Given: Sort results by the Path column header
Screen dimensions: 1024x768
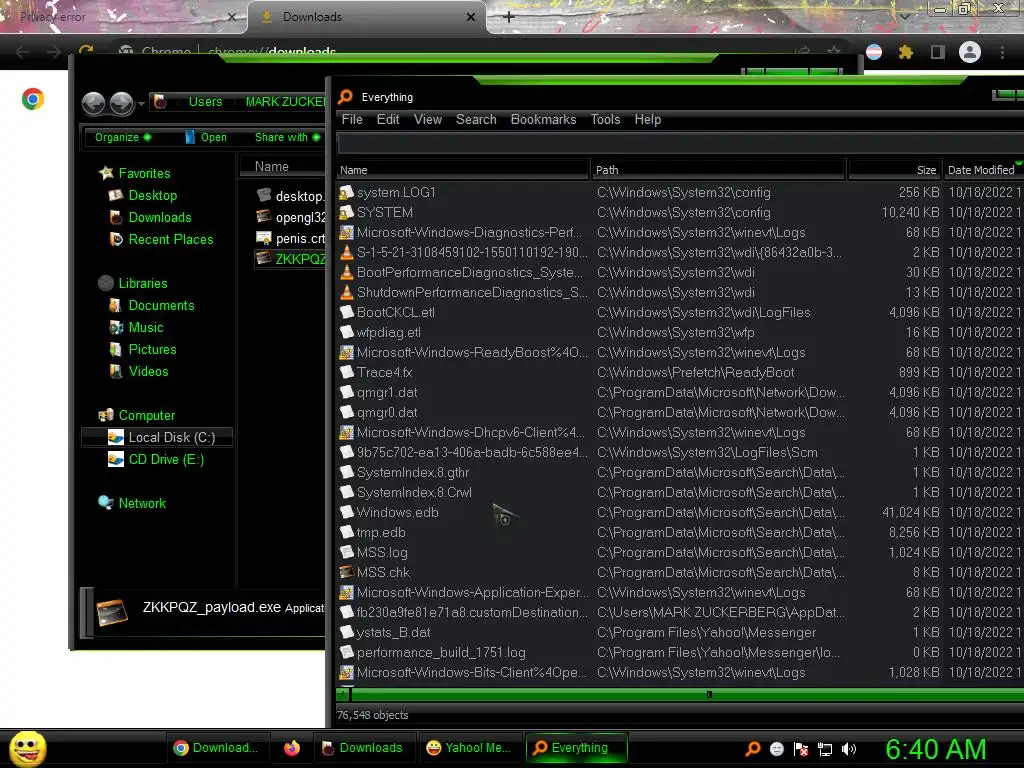Looking at the screenshot, I should [x=718, y=170].
